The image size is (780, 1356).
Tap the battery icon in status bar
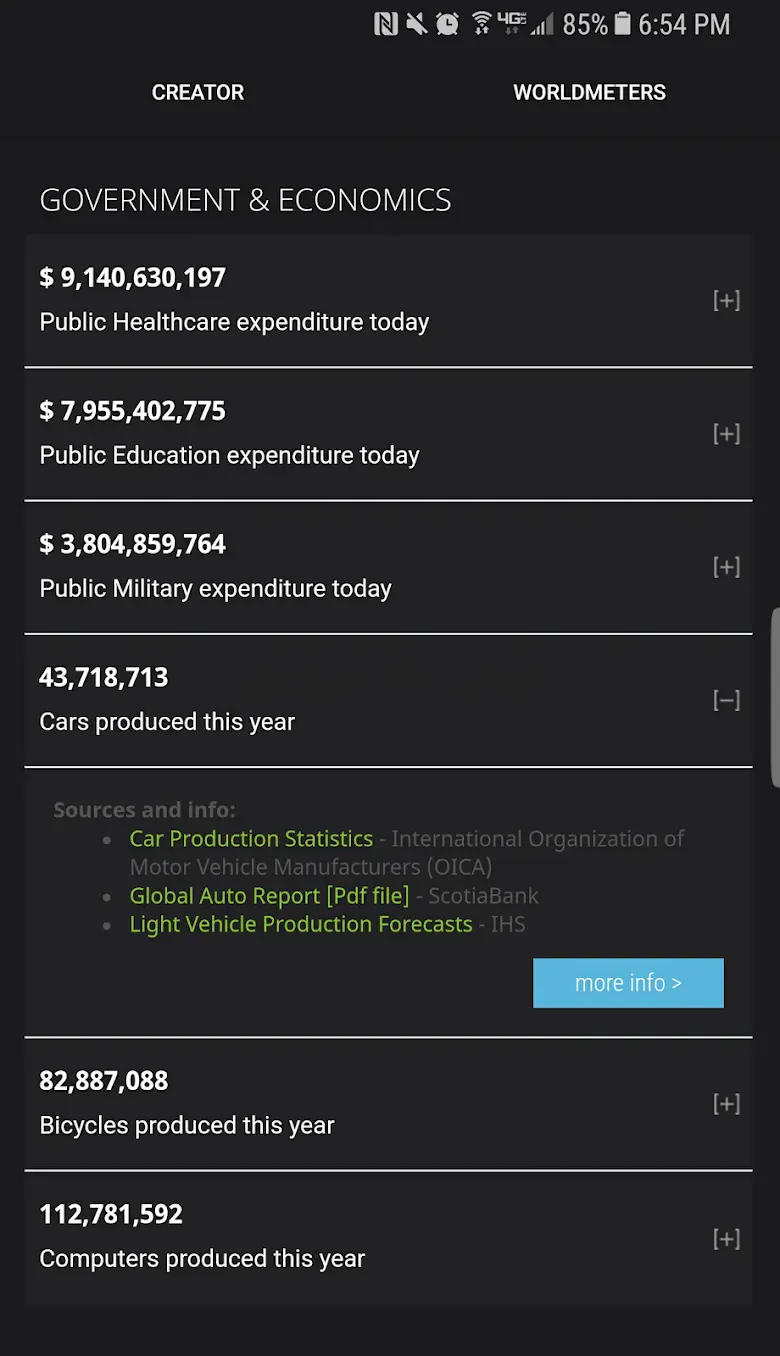tap(622, 24)
